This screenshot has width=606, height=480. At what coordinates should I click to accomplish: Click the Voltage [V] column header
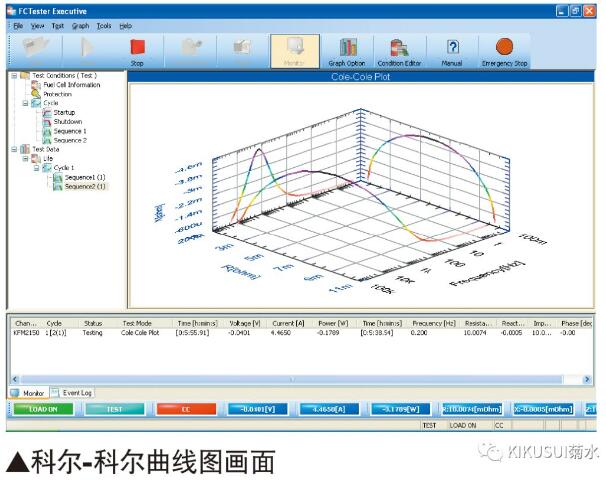[x=245, y=323]
